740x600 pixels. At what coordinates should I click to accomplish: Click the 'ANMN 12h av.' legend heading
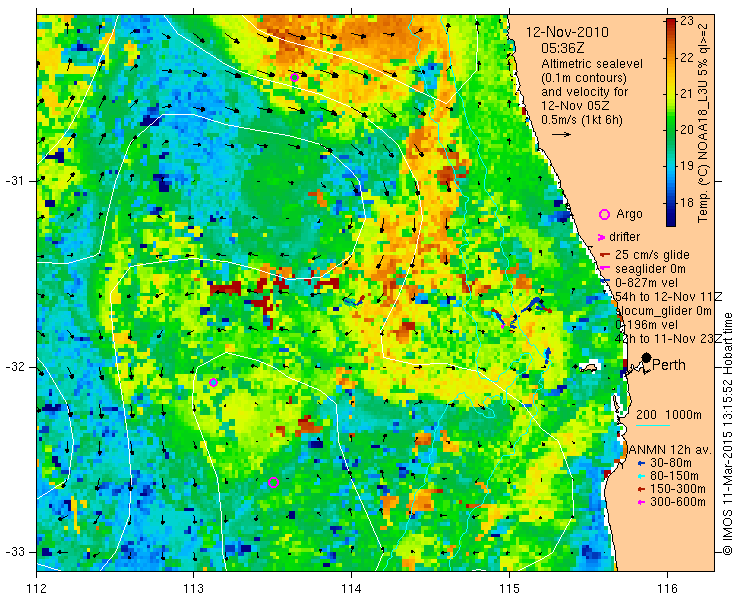tap(670, 450)
